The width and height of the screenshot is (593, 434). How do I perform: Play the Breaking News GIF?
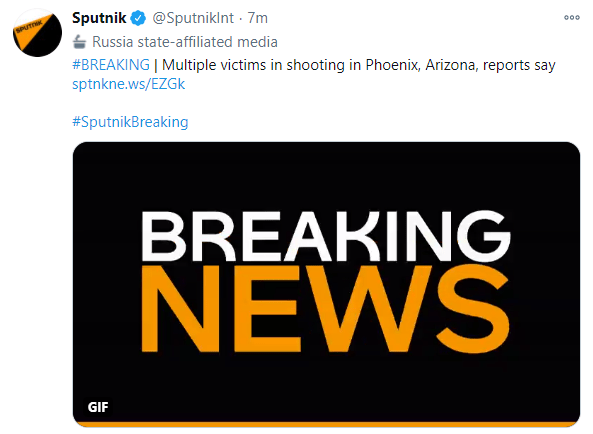click(x=326, y=285)
